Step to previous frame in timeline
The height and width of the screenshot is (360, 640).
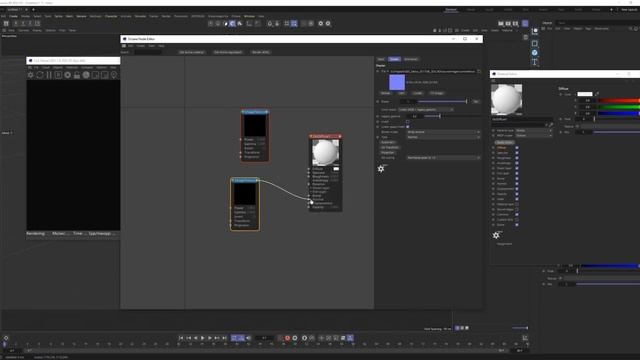pyautogui.click(x=196, y=338)
